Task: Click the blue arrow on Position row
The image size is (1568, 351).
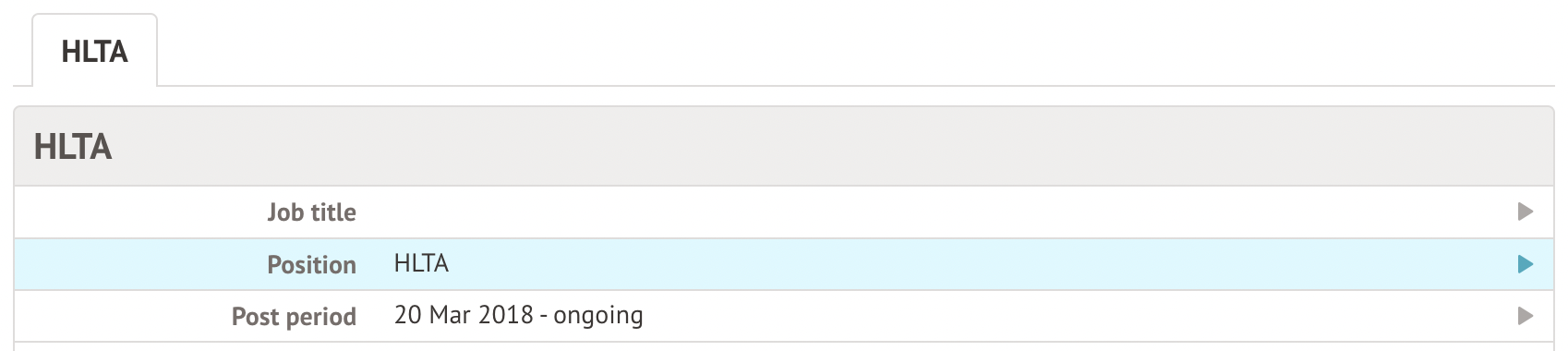Action: click(1526, 264)
